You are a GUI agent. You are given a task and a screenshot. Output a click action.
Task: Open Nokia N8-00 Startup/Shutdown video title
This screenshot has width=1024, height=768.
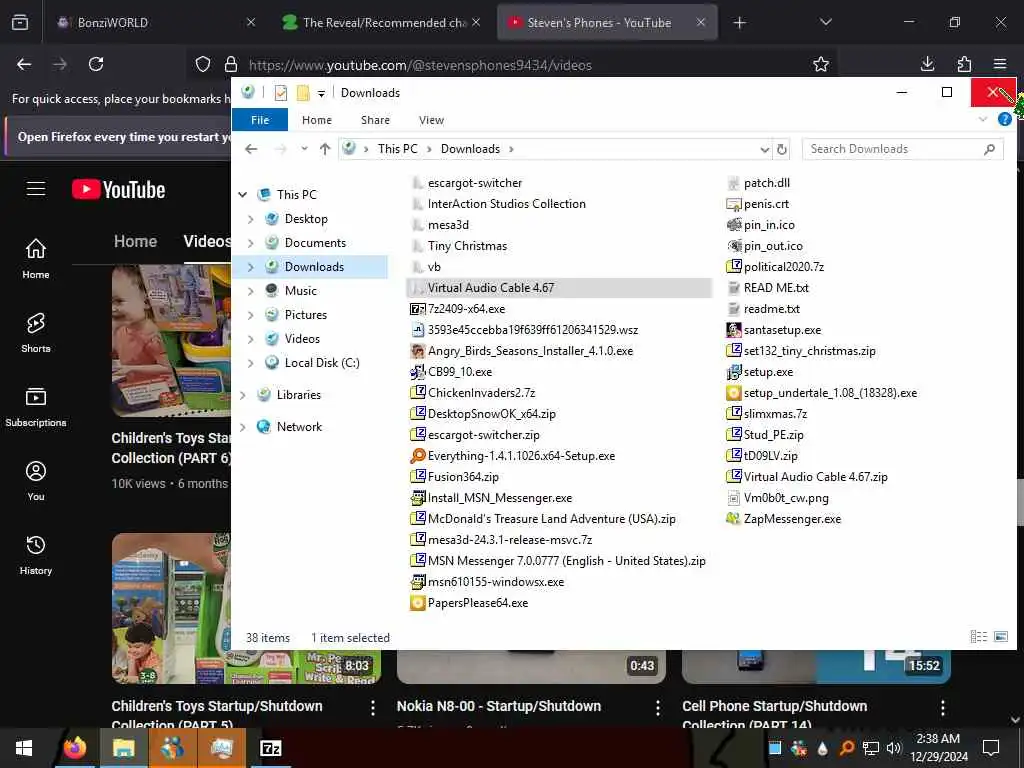pos(498,706)
